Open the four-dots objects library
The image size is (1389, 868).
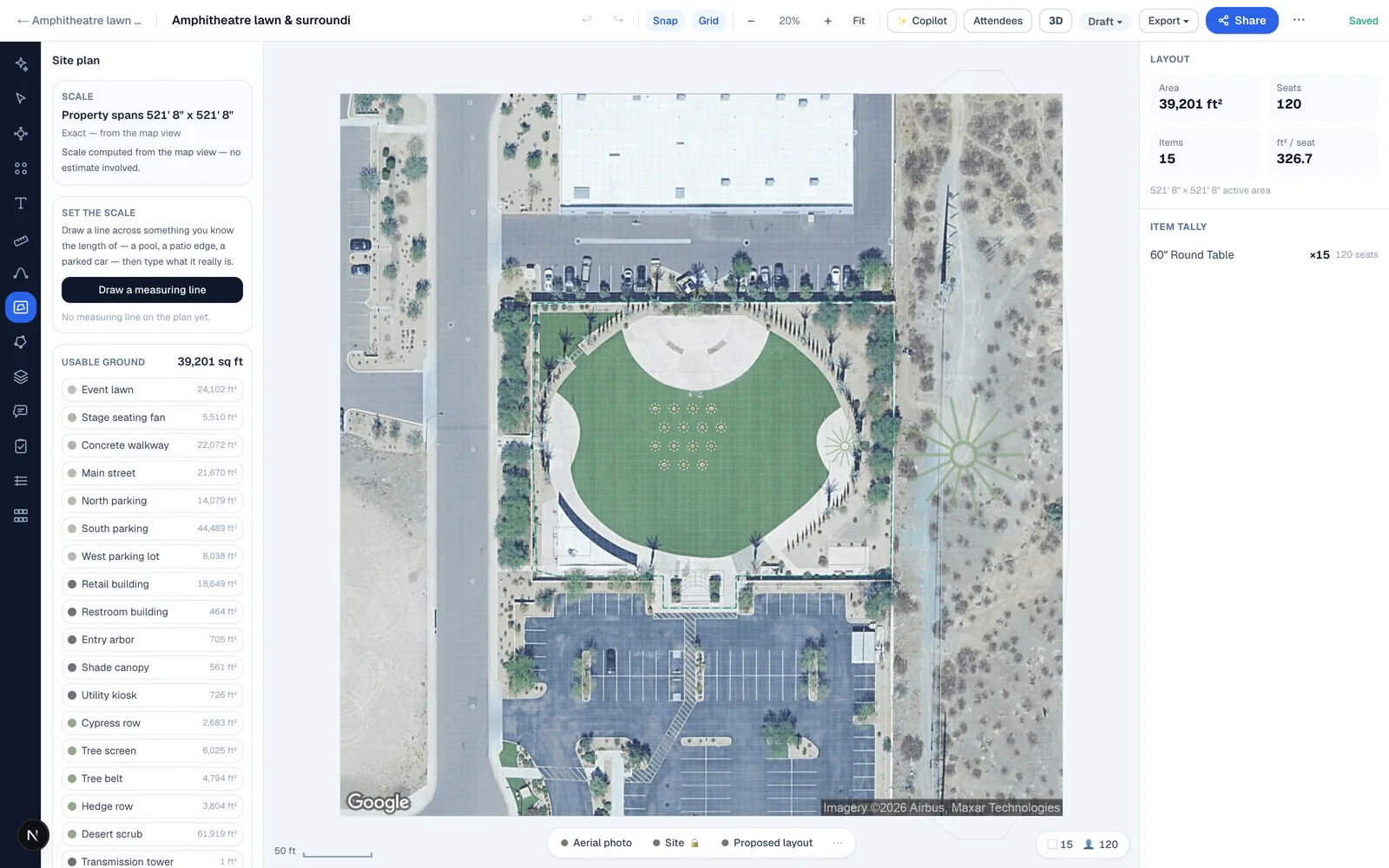(x=21, y=168)
